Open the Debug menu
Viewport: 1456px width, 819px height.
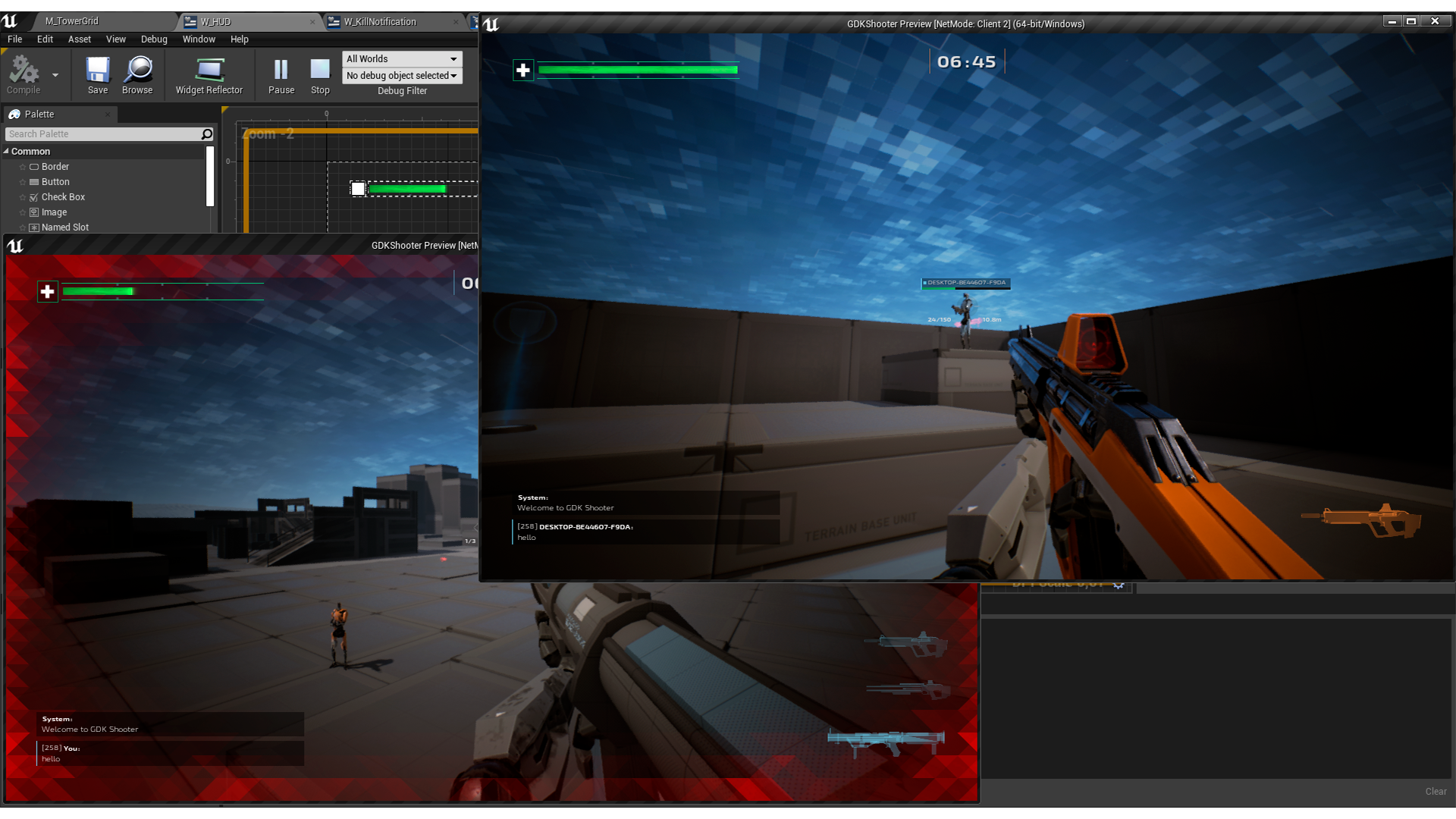click(154, 39)
